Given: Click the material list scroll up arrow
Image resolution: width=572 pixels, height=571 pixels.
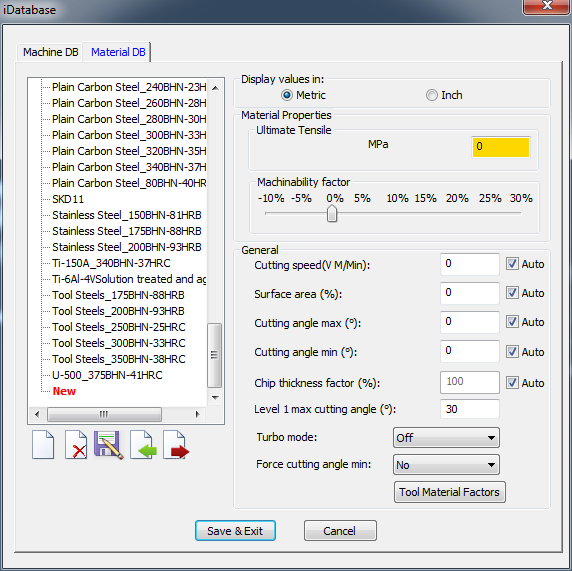Looking at the screenshot, I should 215,88.
